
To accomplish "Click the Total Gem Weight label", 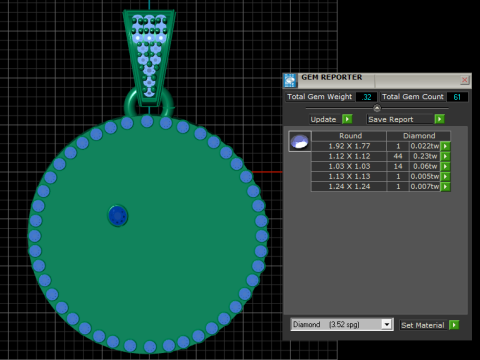I will pos(319,97).
